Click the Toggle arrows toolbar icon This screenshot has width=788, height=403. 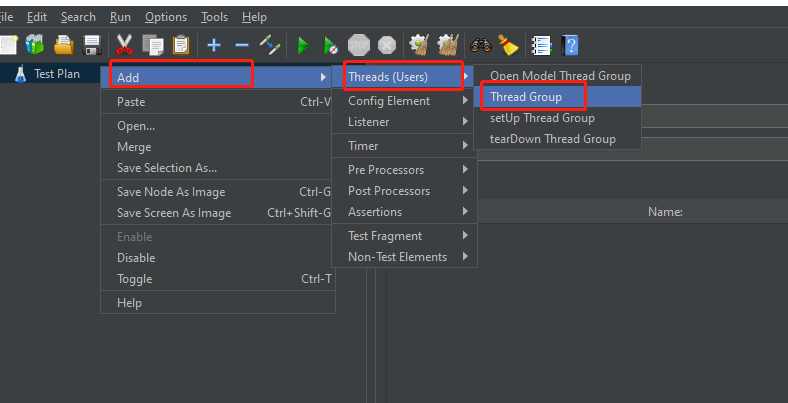pos(270,45)
